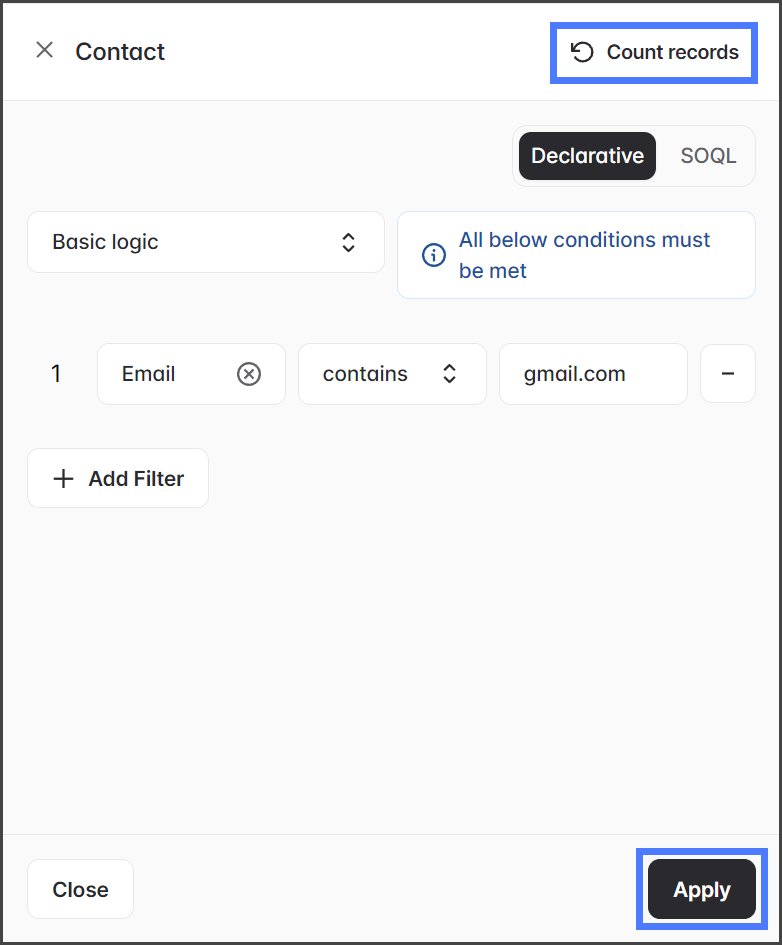Image resolution: width=782 pixels, height=945 pixels.
Task: Click the up-down chevron in Basic logic box
Action: coord(348,242)
